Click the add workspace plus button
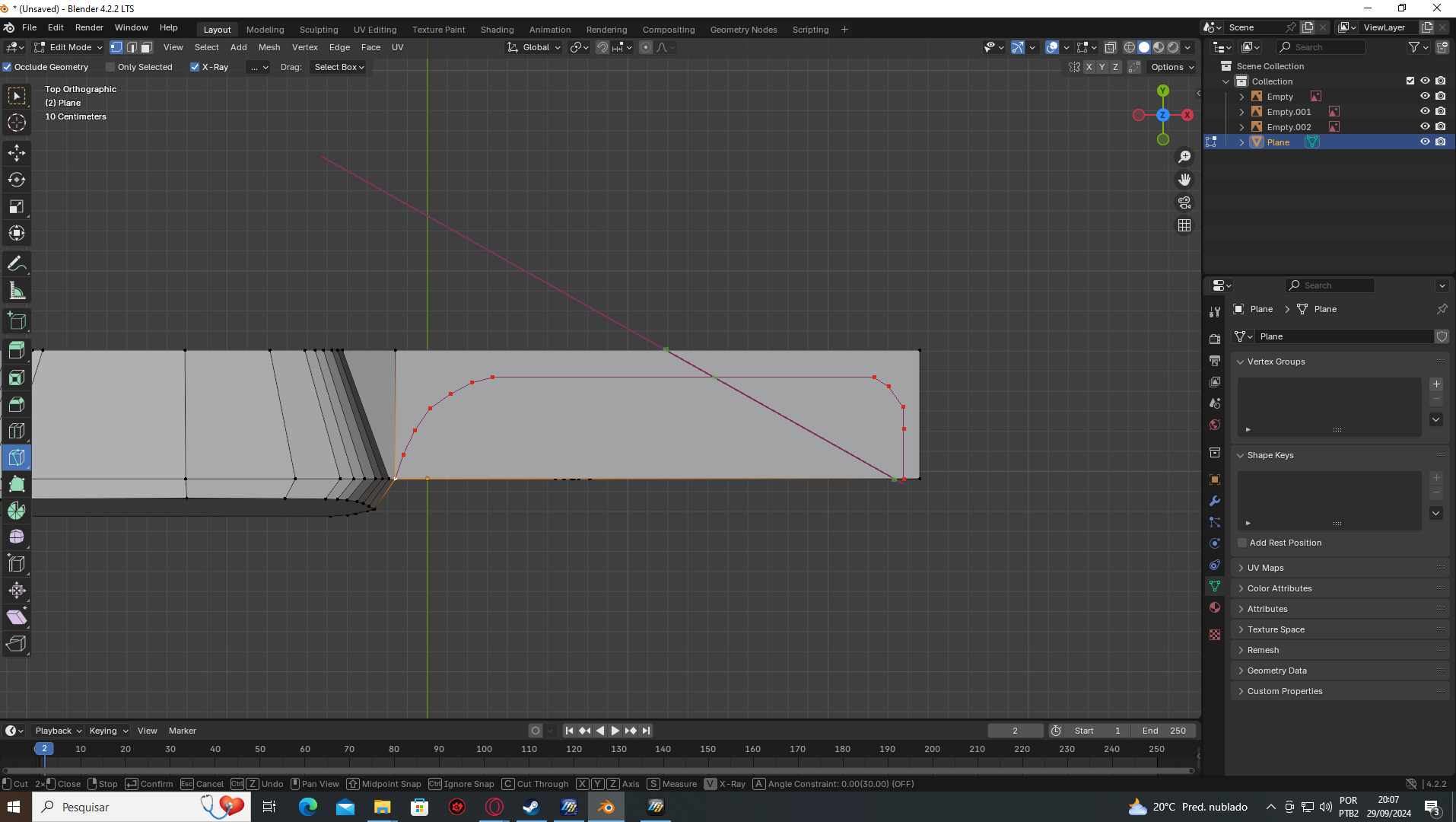 pyautogui.click(x=844, y=30)
